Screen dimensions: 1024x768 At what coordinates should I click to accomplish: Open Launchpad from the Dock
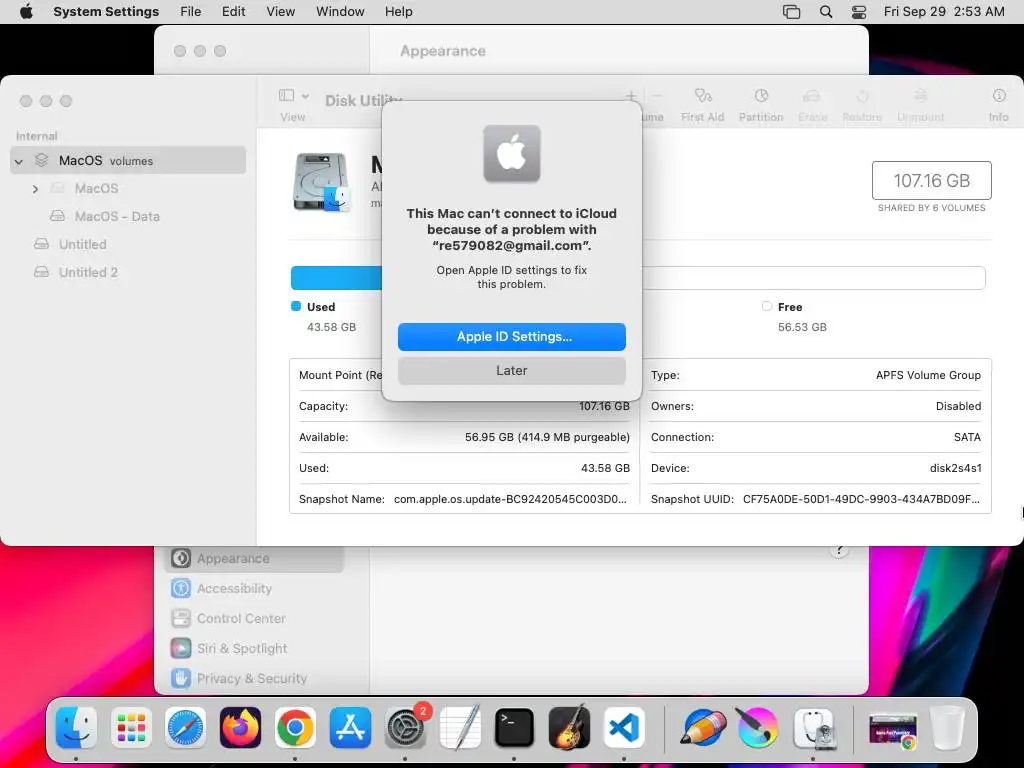[131, 727]
